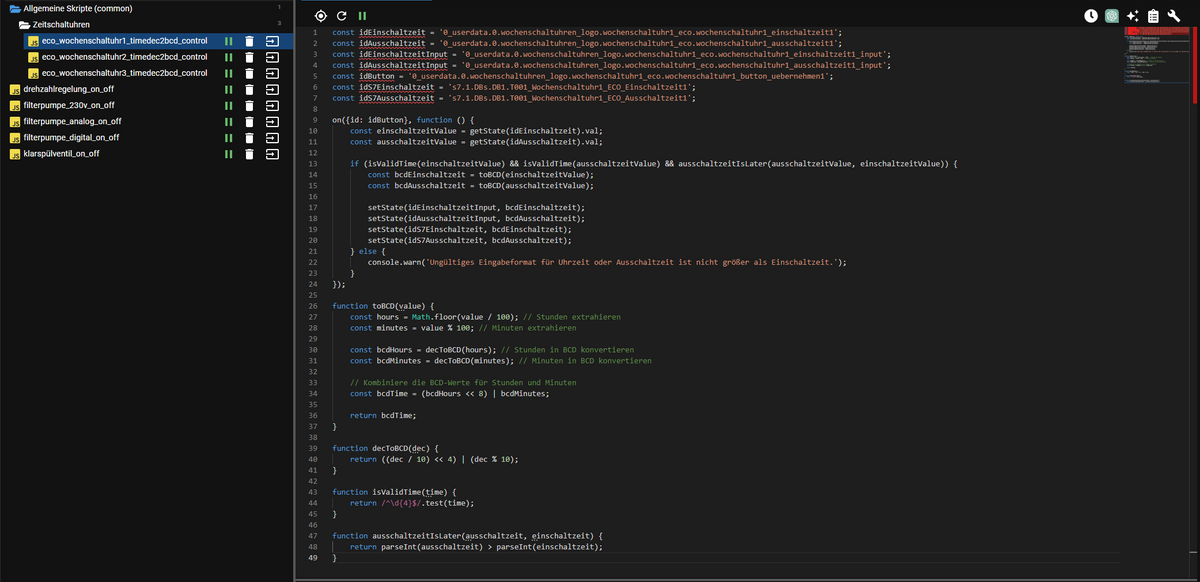Image resolution: width=1200 pixels, height=582 pixels.
Task: Click the AI sparkle icon
Action: pyautogui.click(x=1133, y=16)
